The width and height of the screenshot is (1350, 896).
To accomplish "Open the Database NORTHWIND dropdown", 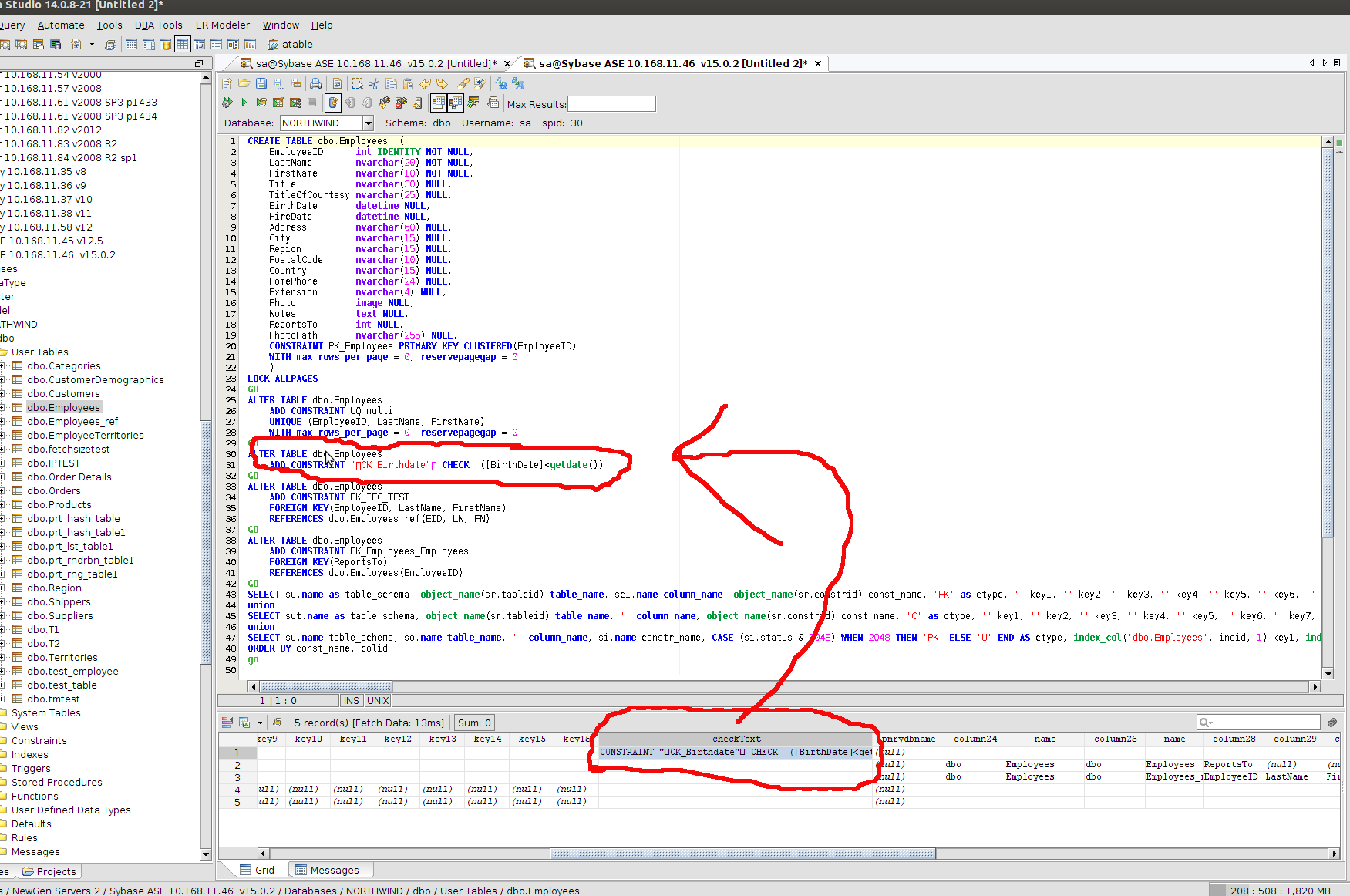I will click(368, 123).
